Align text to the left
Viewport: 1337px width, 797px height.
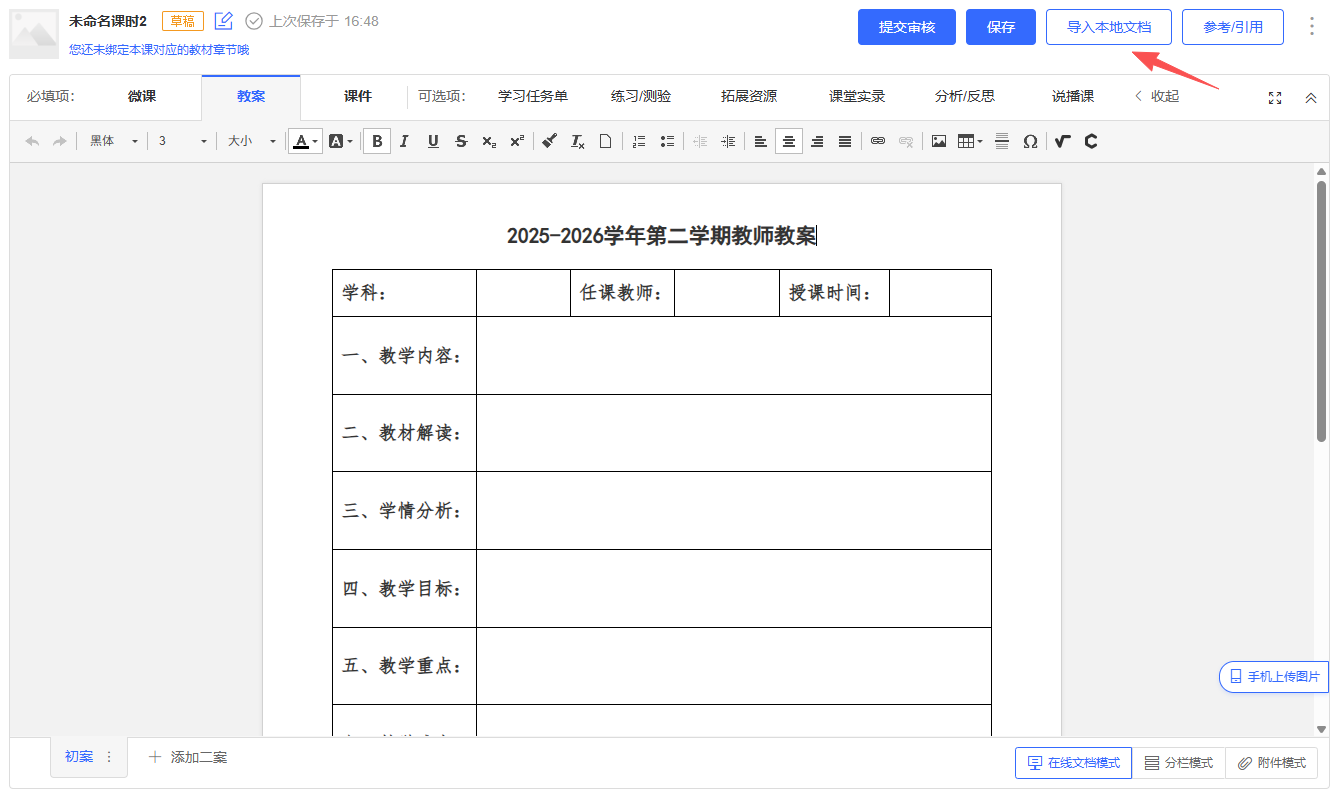tap(761, 142)
